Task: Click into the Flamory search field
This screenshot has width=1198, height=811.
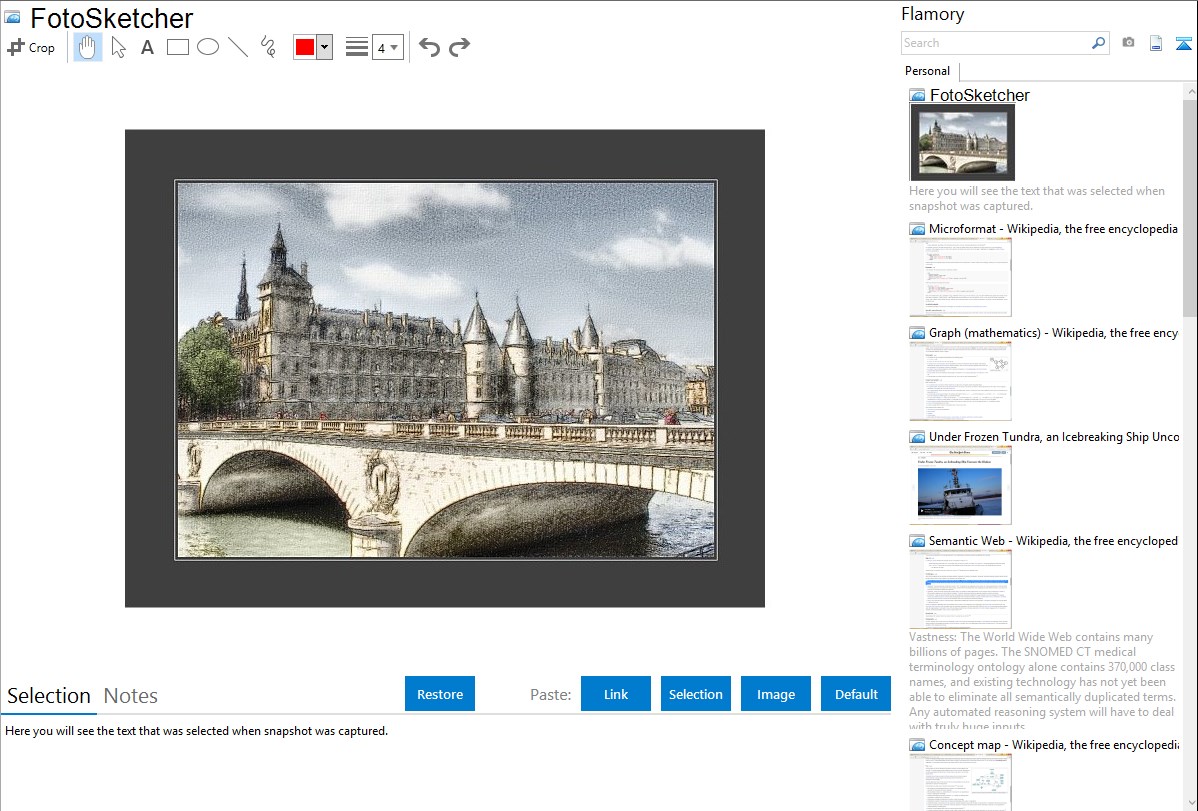Action: [996, 43]
